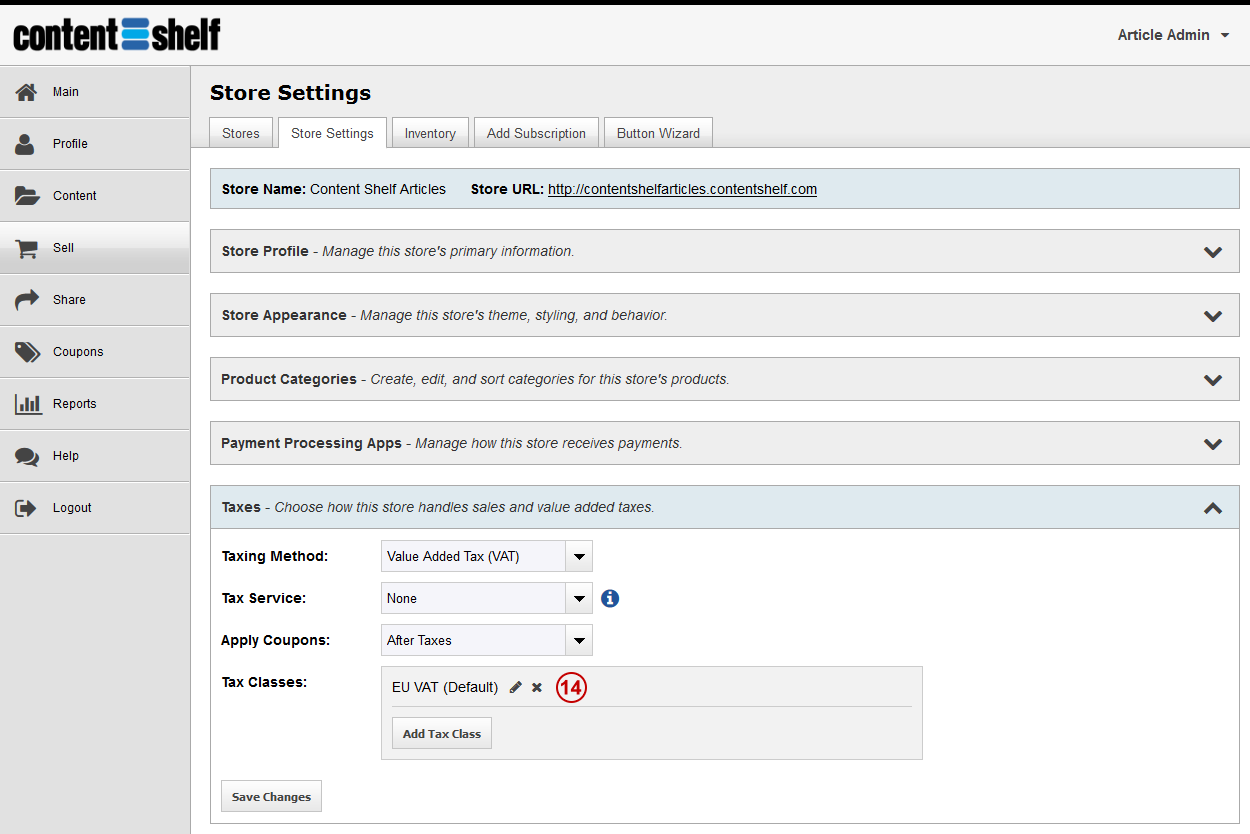The image size is (1250, 834).
Task: Click the Payment Processing Apps section title
Action: (312, 443)
